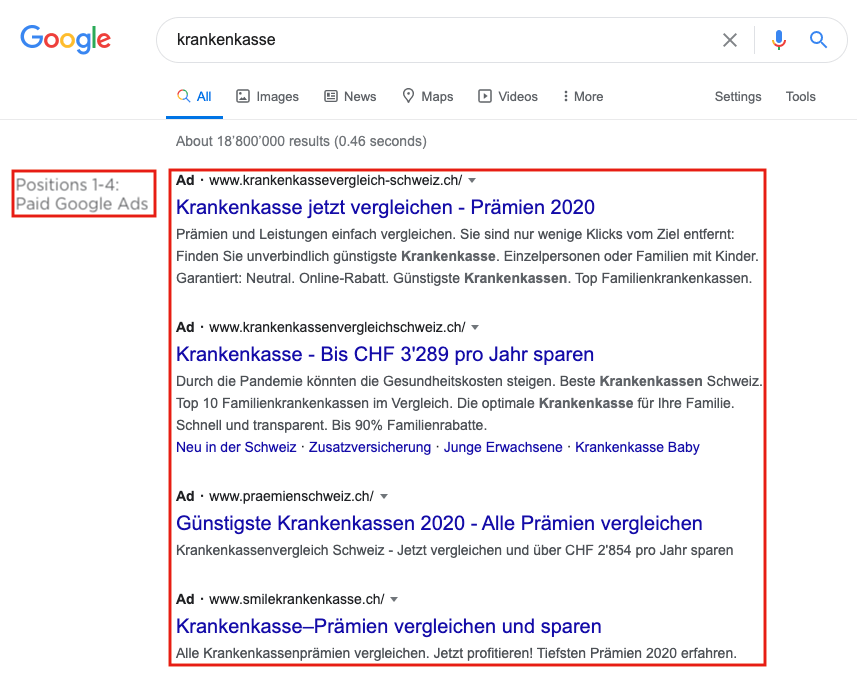
Task: Open the Tools menu
Action: (x=800, y=96)
